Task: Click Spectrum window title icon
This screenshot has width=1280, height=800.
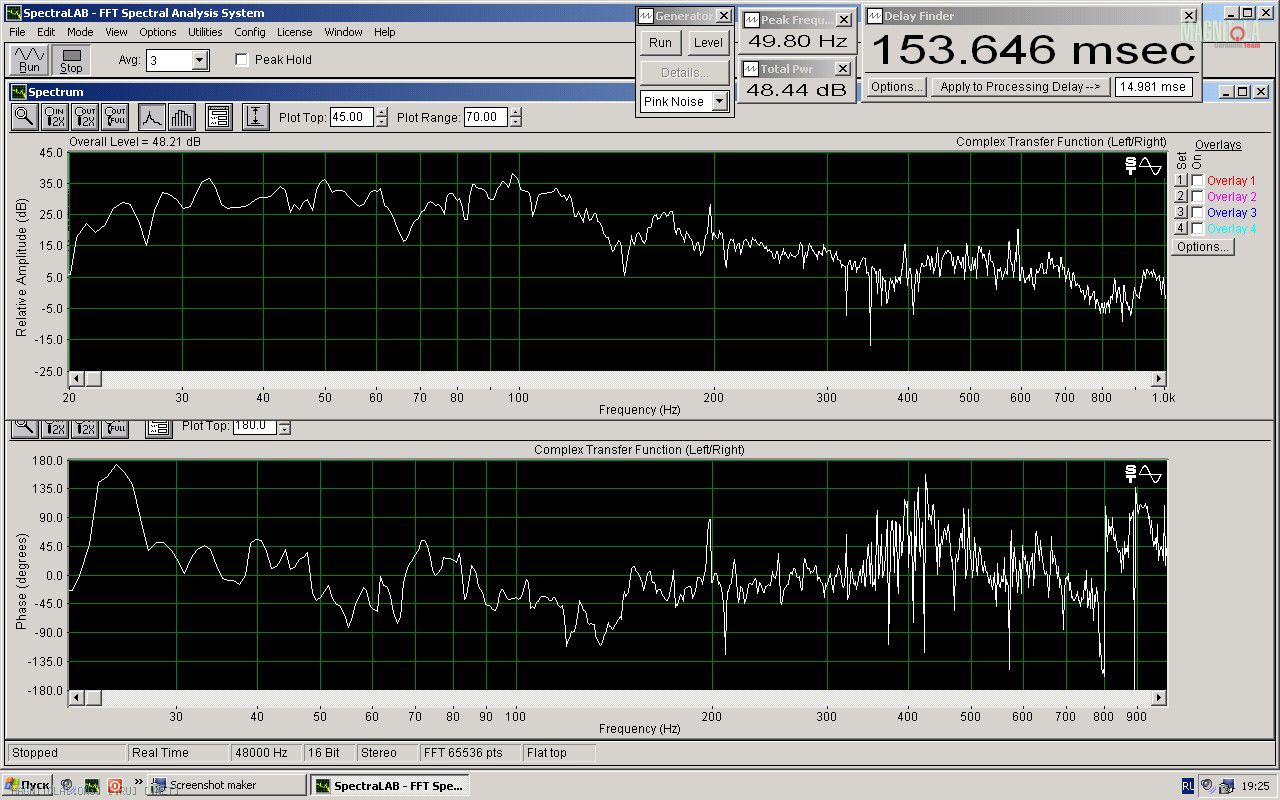Action: pyautogui.click(x=18, y=92)
